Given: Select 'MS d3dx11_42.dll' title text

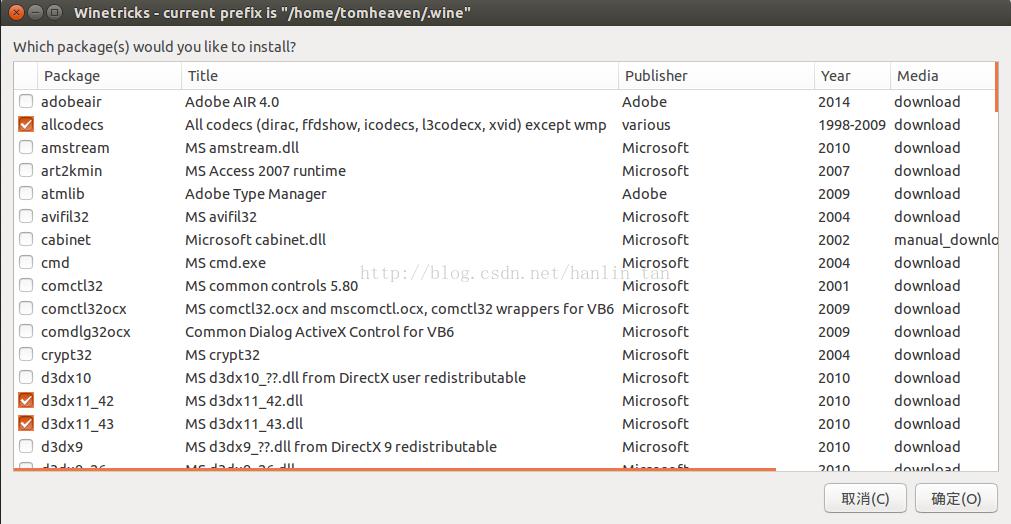Looking at the screenshot, I should (244, 401).
